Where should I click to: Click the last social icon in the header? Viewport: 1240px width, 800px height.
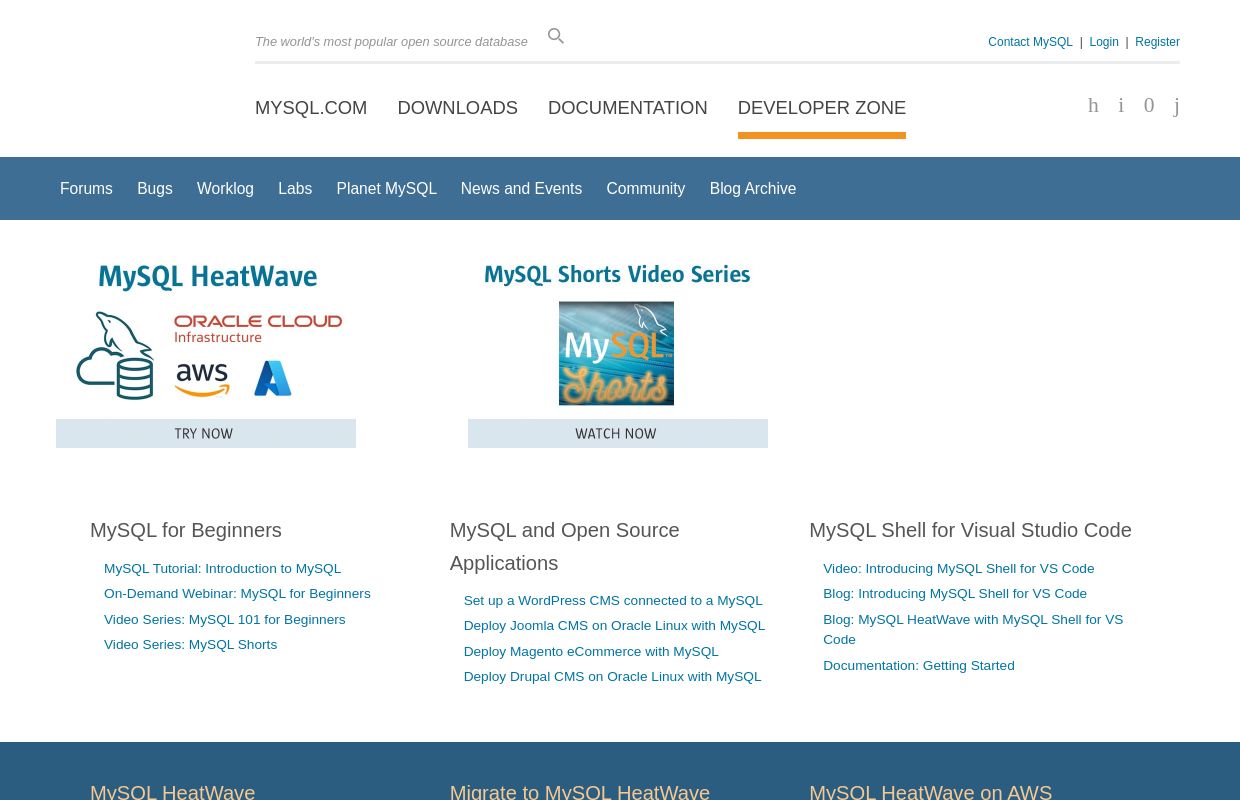pos(1176,106)
